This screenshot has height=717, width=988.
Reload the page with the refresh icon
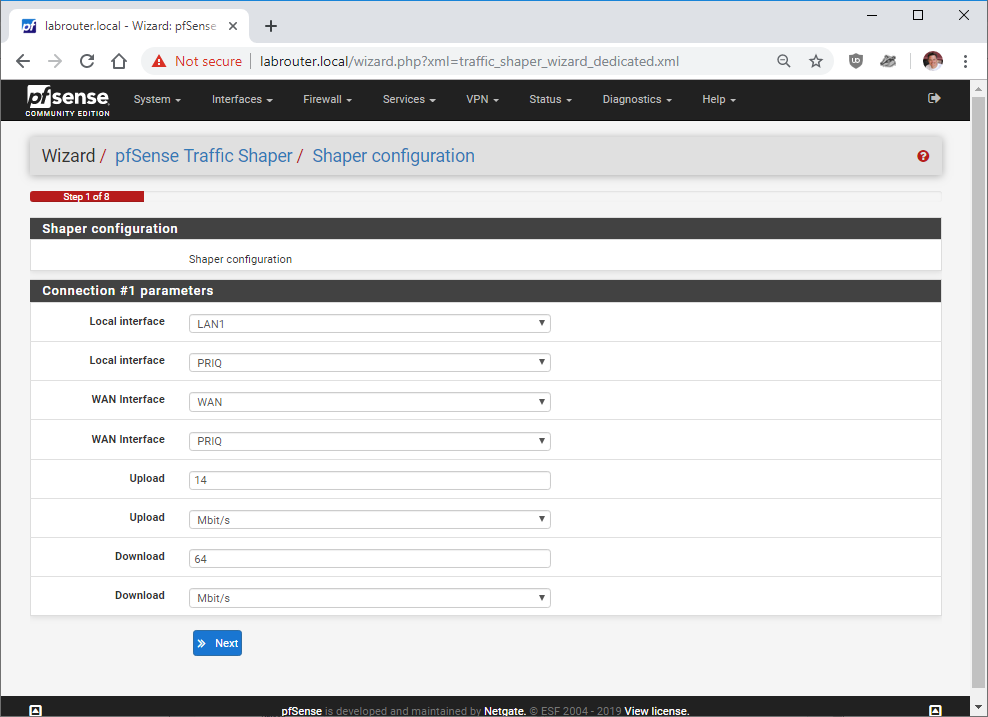pyautogui.click(x=87, y=61)
